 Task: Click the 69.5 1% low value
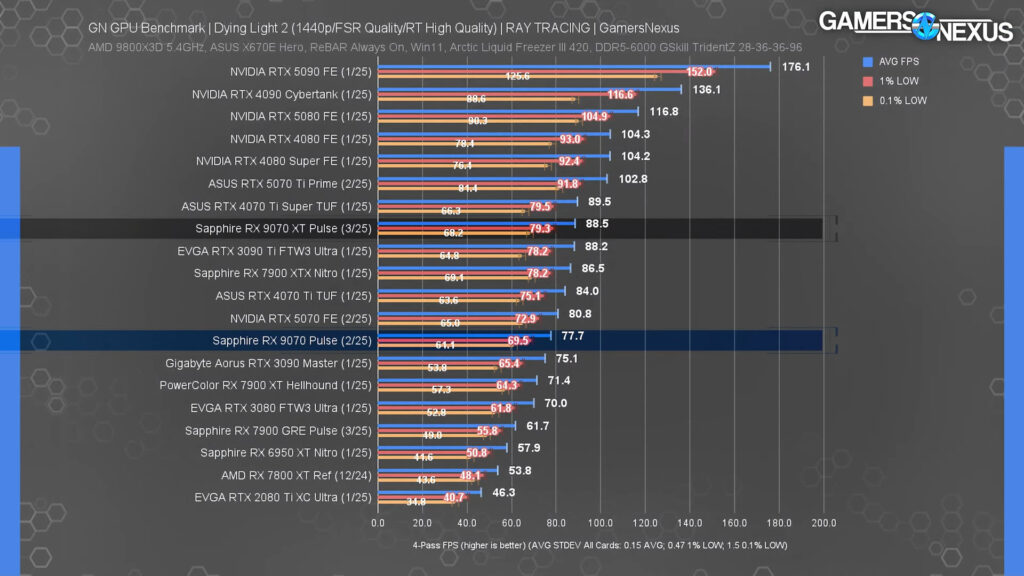tap(518, 341)
